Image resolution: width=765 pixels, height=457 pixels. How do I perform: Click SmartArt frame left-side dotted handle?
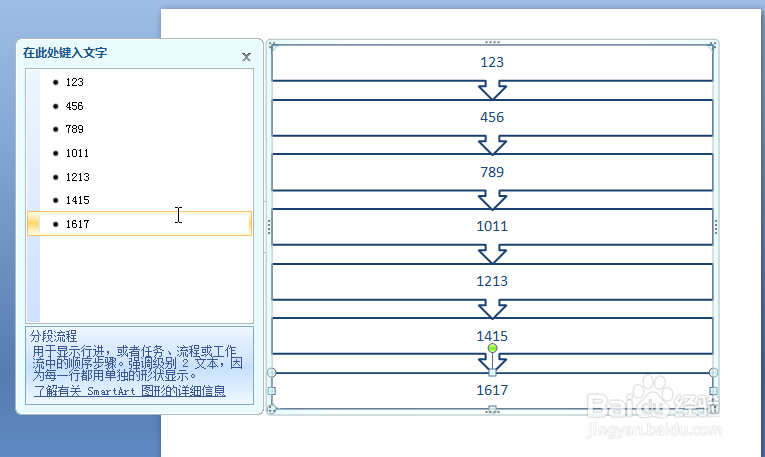pyautogui.click(x=269, y=227)
